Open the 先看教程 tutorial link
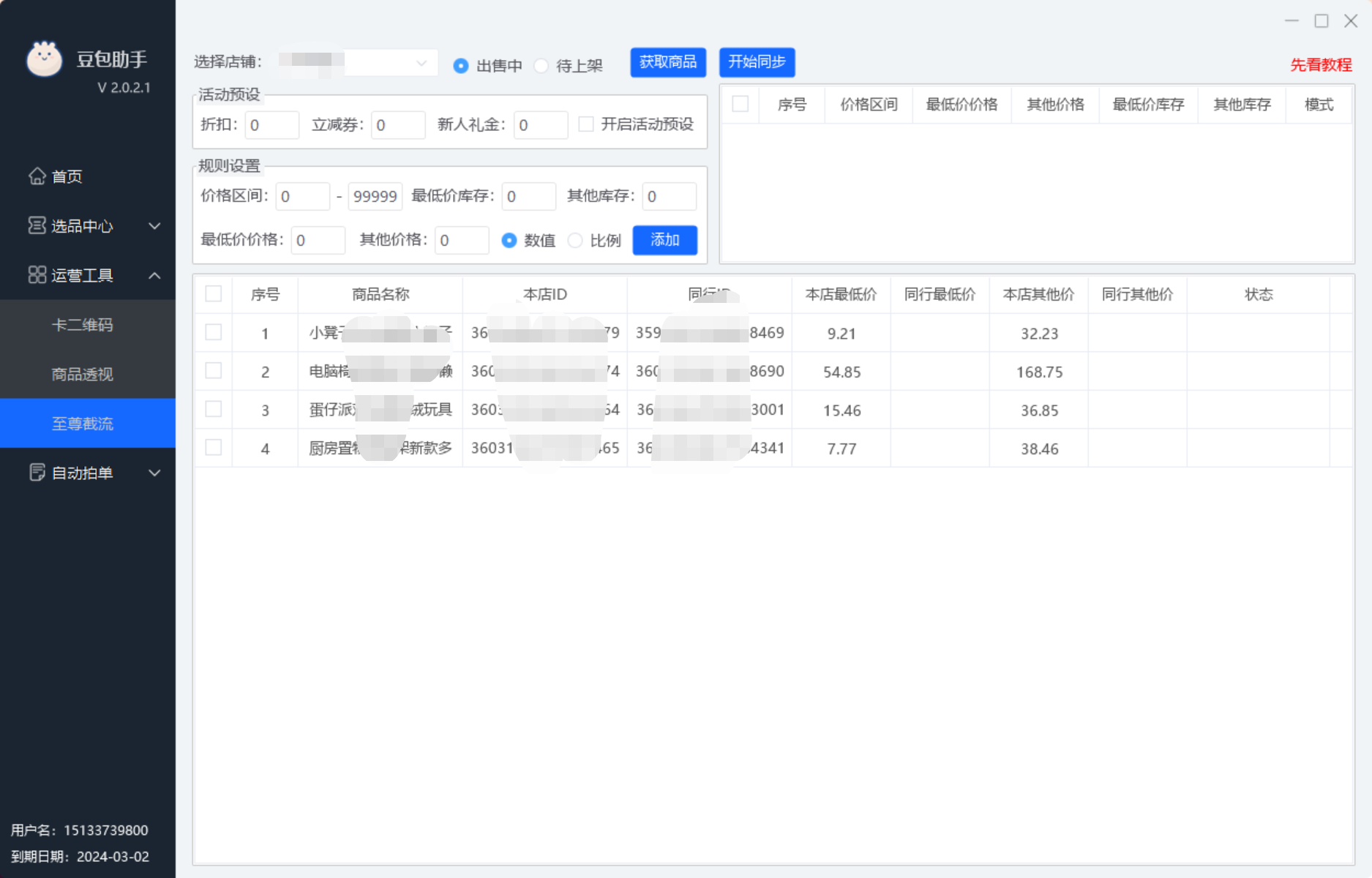 coord(1320,65)
